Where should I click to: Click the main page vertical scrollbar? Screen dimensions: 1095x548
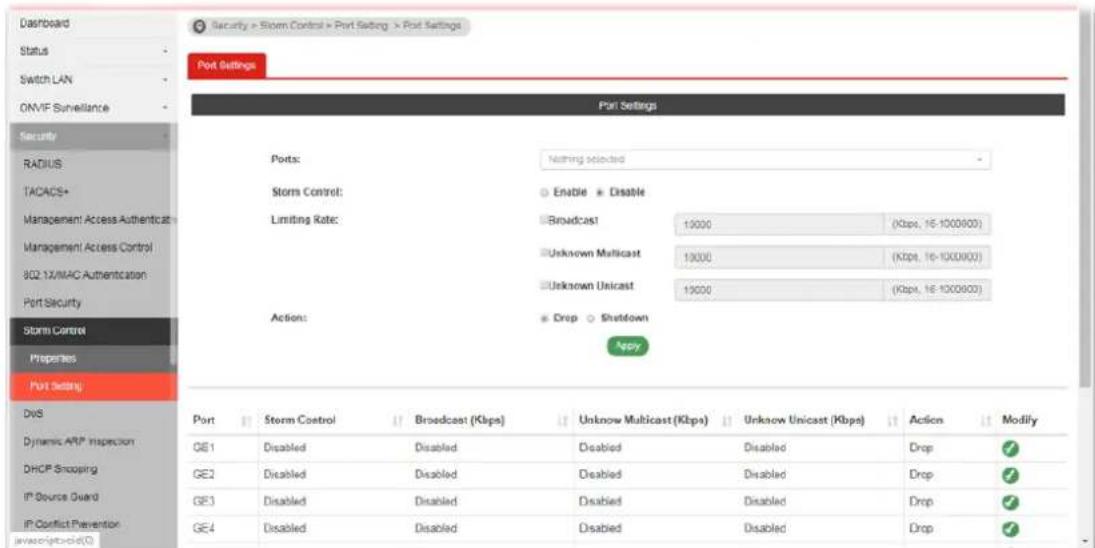(x=1084, y=202)
